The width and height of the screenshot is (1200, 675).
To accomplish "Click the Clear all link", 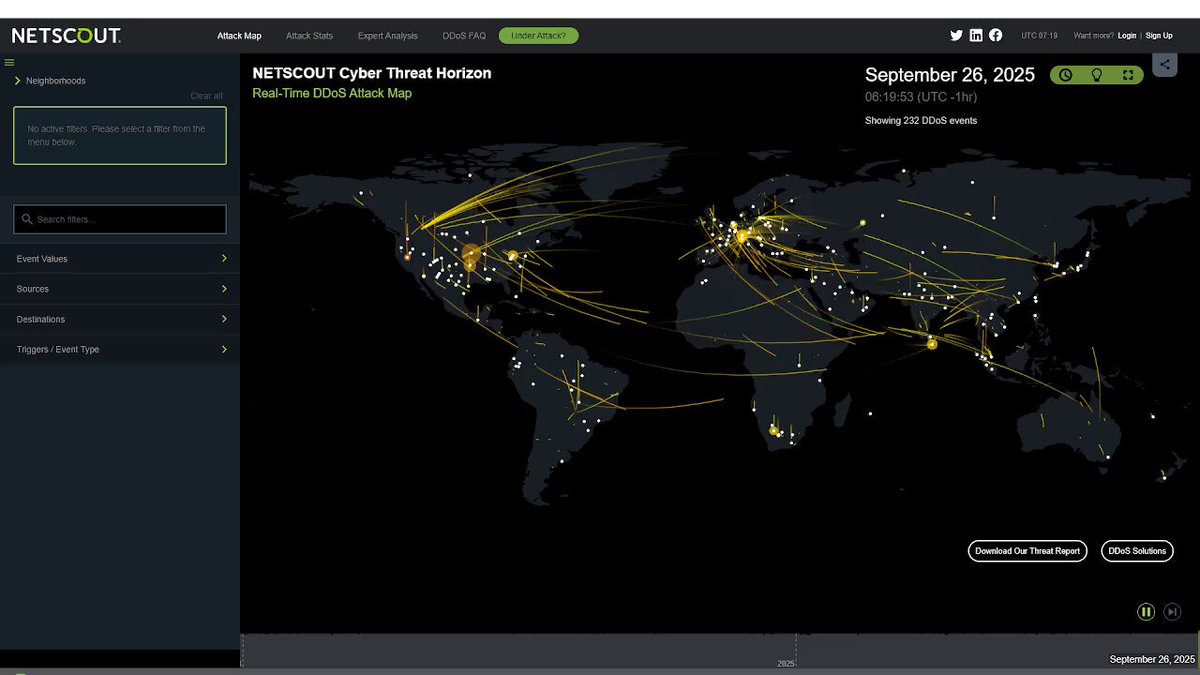I will pyautogui.click(x=207, y=96).
